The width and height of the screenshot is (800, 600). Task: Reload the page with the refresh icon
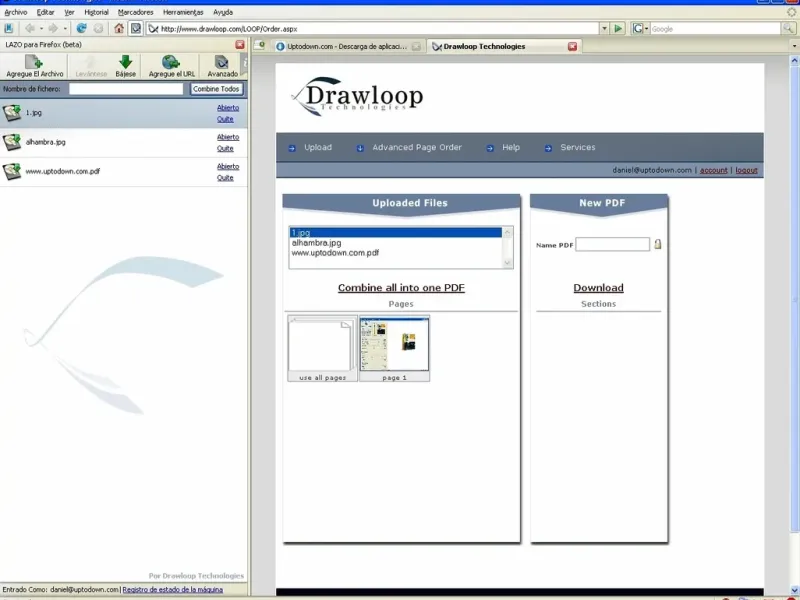click(x=81, y=29)
